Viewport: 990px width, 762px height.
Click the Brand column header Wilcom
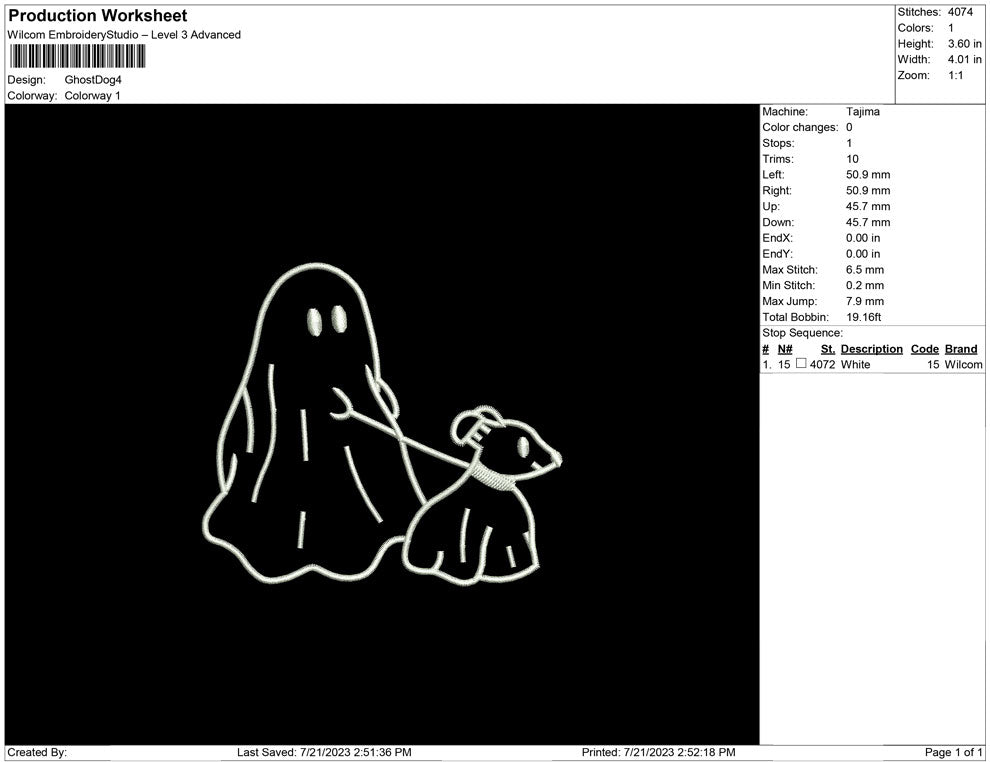point(960,349)
